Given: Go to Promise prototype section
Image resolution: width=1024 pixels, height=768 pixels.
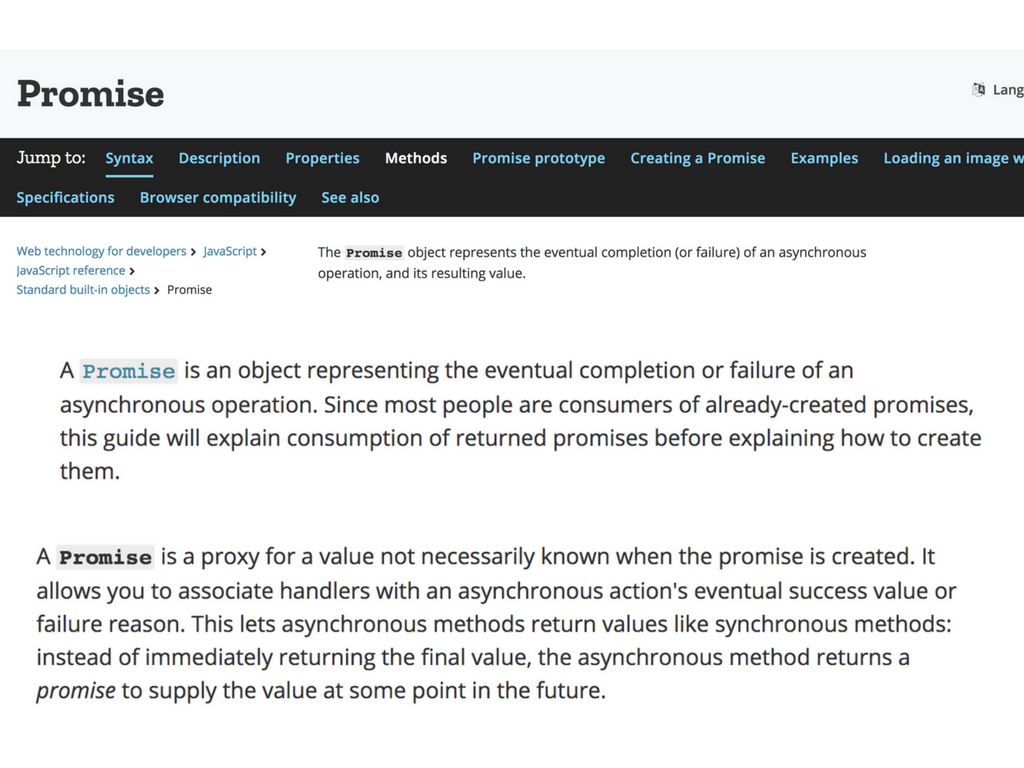Looking at the screenshot, I should pyautogui.click(x=539, y=158).
